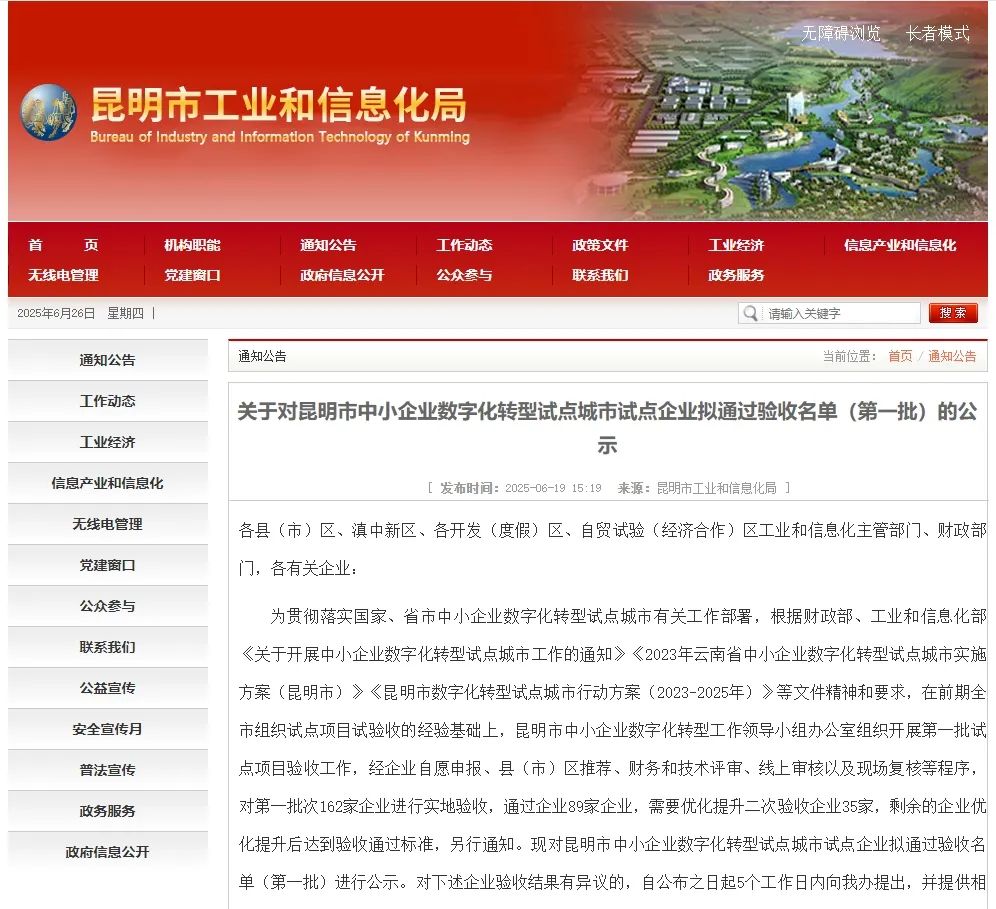
Task: Select 党建窗口 from the sidebar list
Action: 106,564
